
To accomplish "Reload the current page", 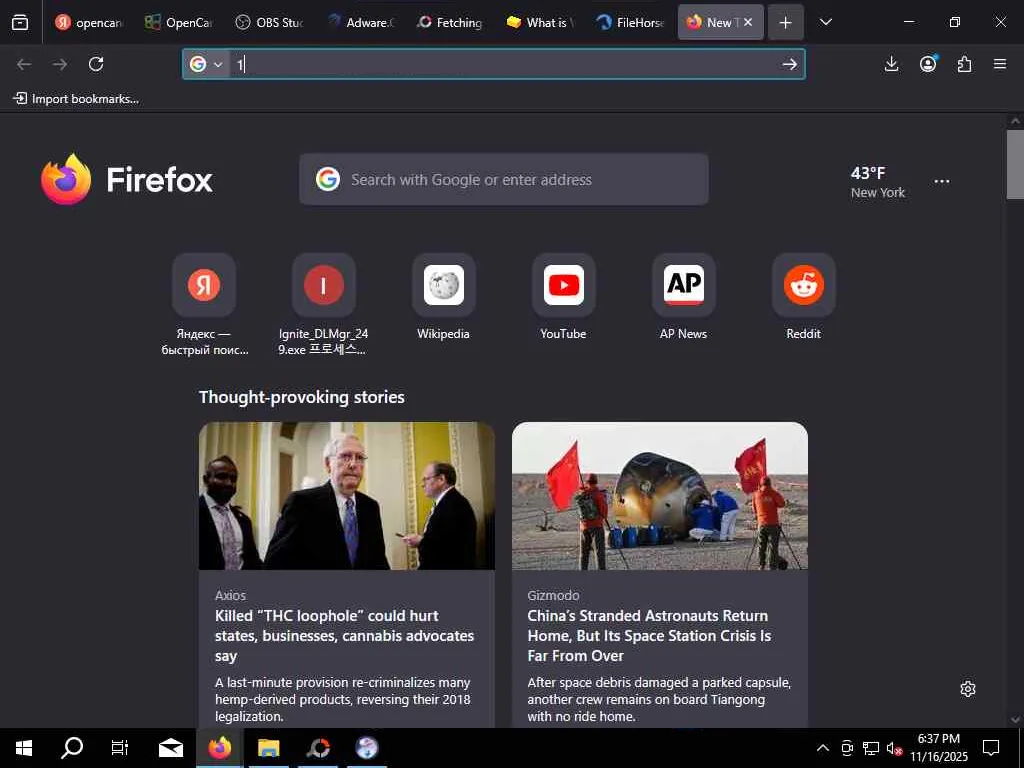I will point(96,64).
